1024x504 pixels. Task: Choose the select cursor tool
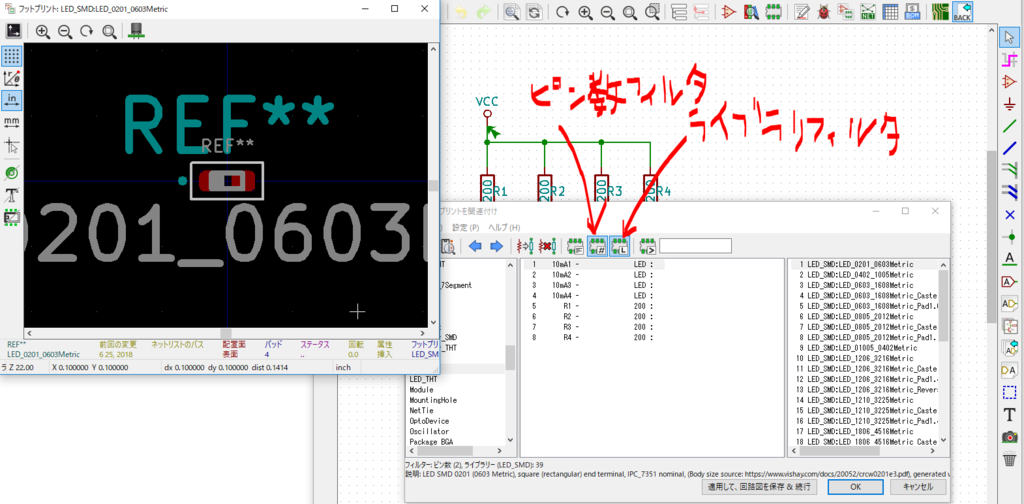point(1010,39)
